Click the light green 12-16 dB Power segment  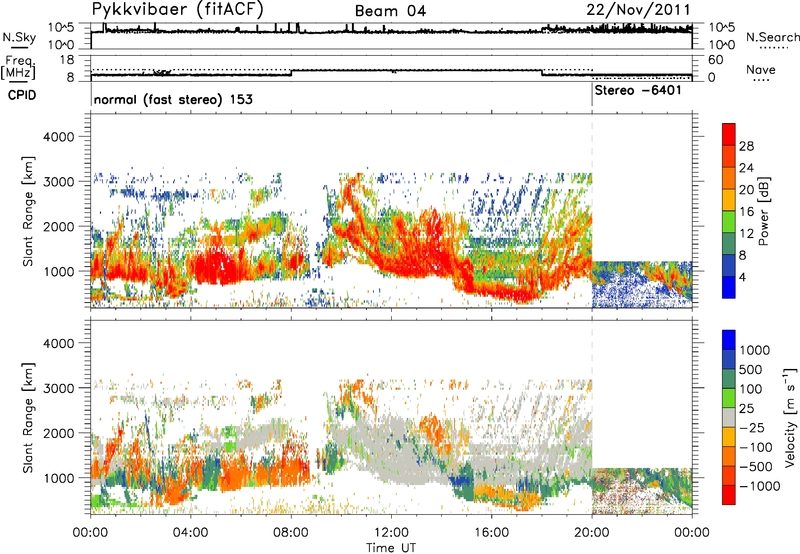point(729,221)
